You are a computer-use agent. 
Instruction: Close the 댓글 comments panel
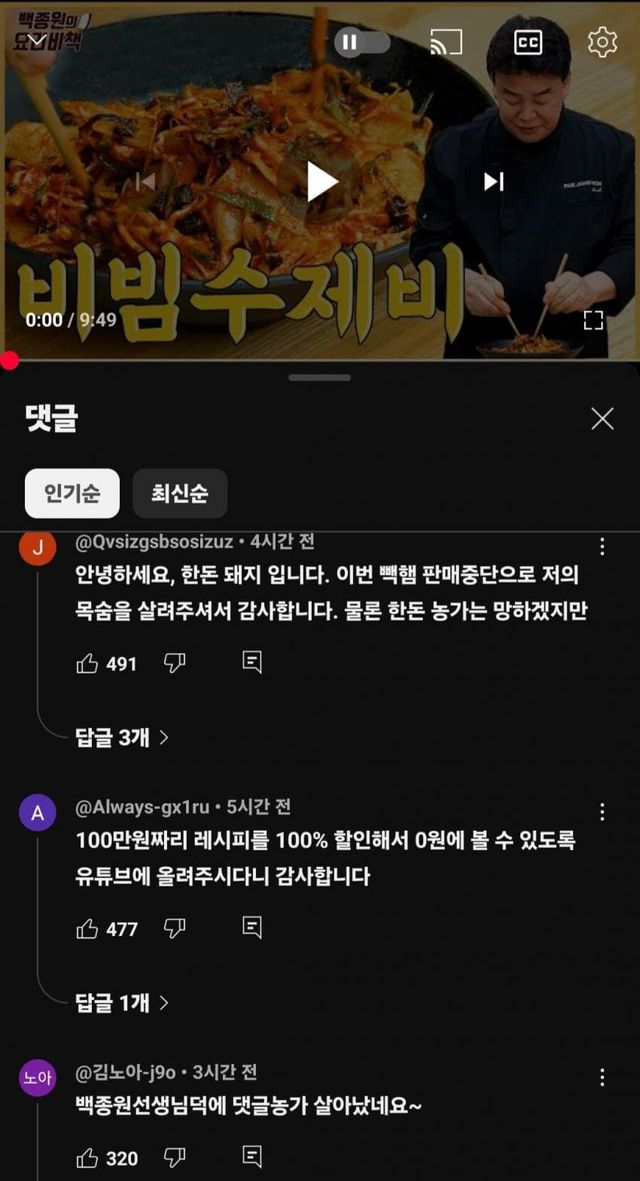pyautogui.click(x=602, y=419)
